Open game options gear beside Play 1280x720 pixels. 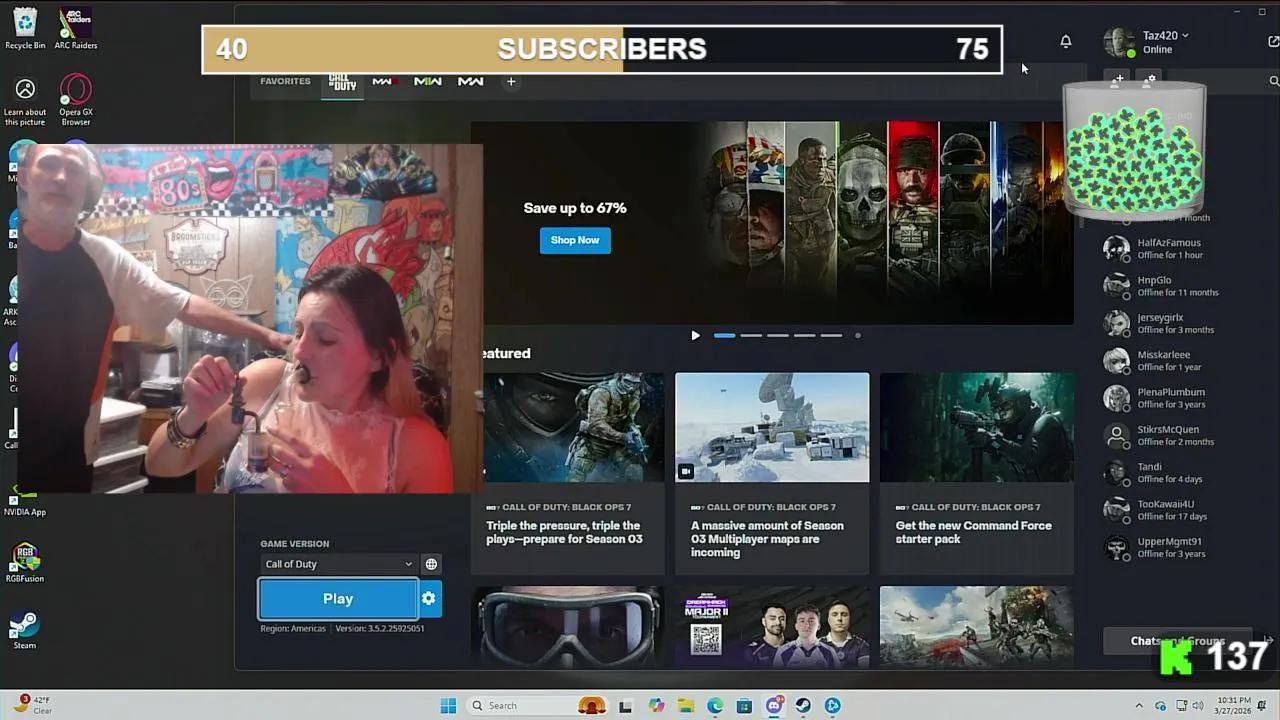429,599
